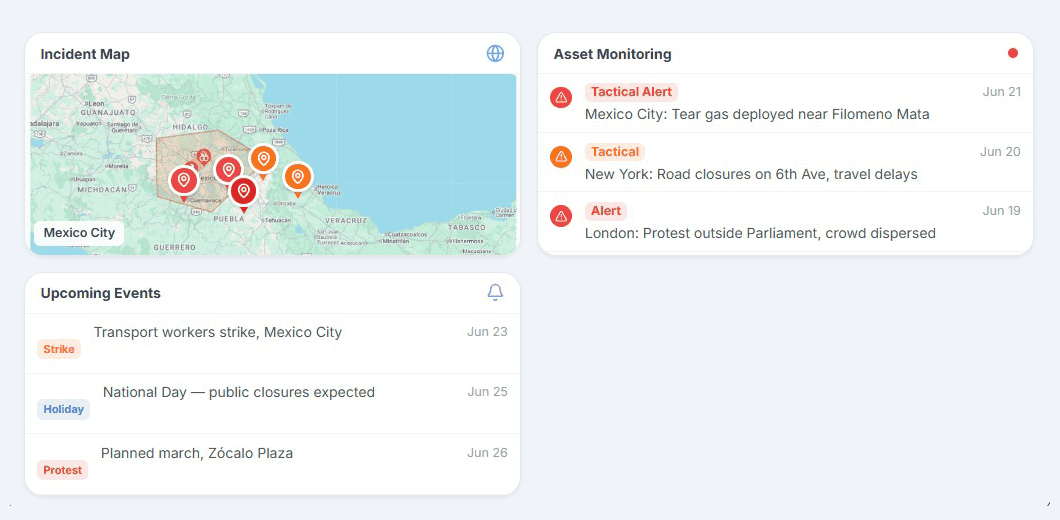This screenshot has width=1060, height=520.
Task: Open the globe icon in Incident Map
Action: click(x=496, y=53)
